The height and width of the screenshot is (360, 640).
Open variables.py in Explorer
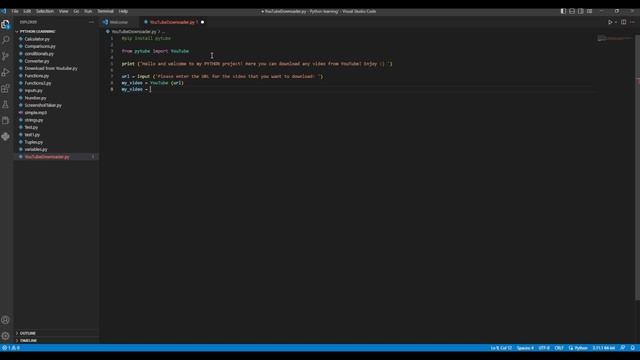point(36,149)
